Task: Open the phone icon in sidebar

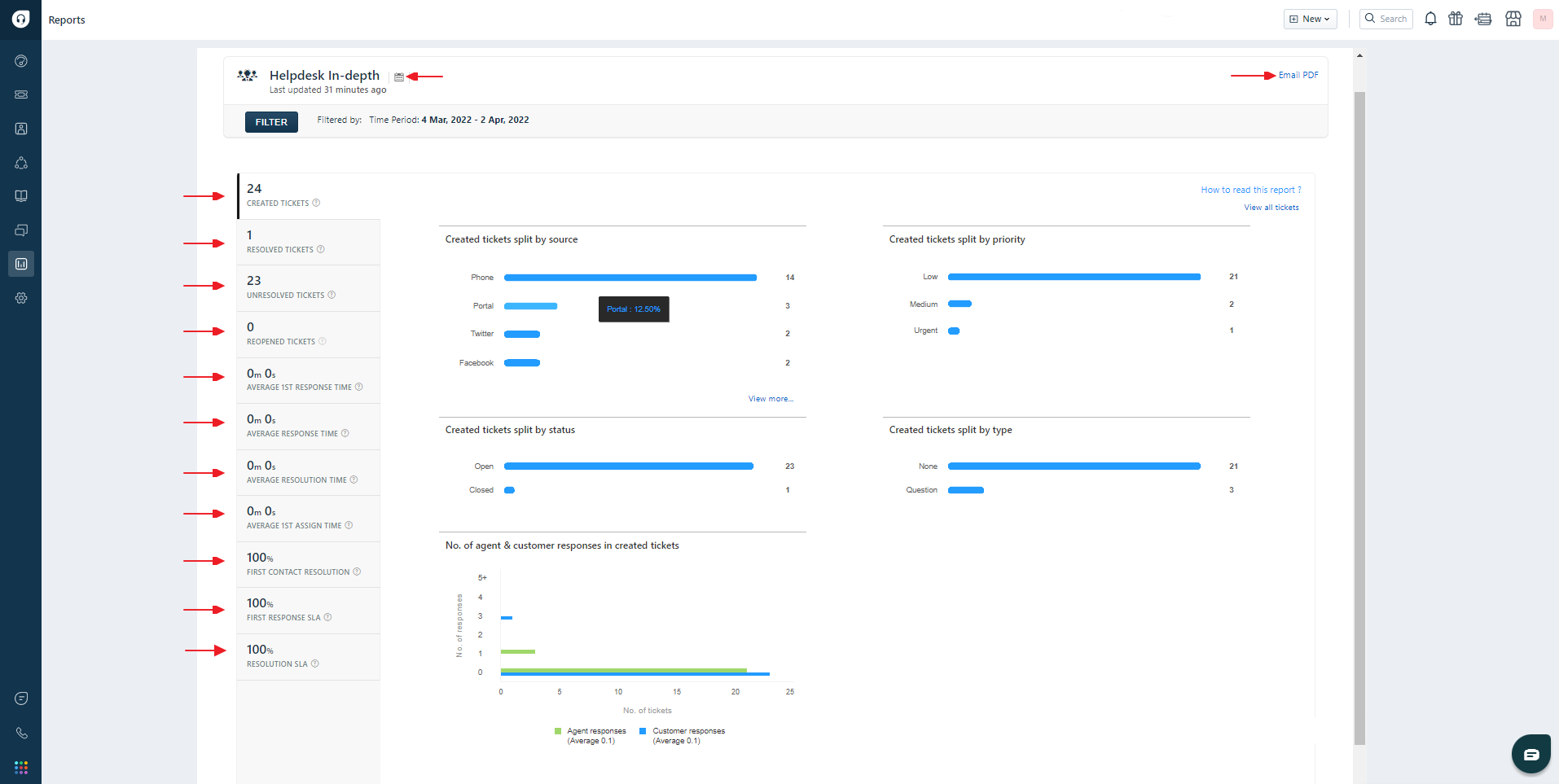Action: coord(21,733)
